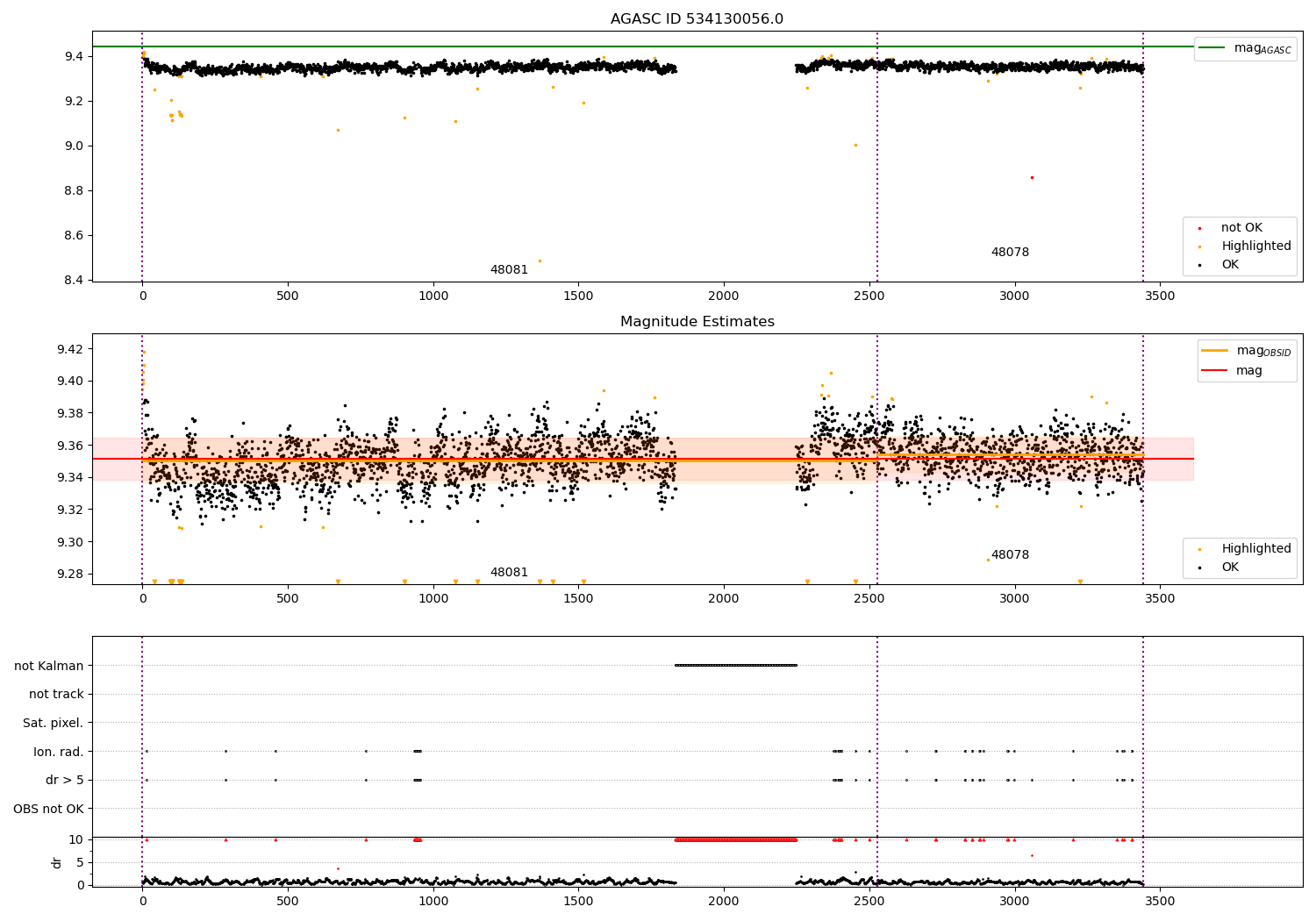Viewport: 1316px width, 921px height.
Task: Click the orange highlighted point near magnitude 8.48
Action: pos(540,261)
